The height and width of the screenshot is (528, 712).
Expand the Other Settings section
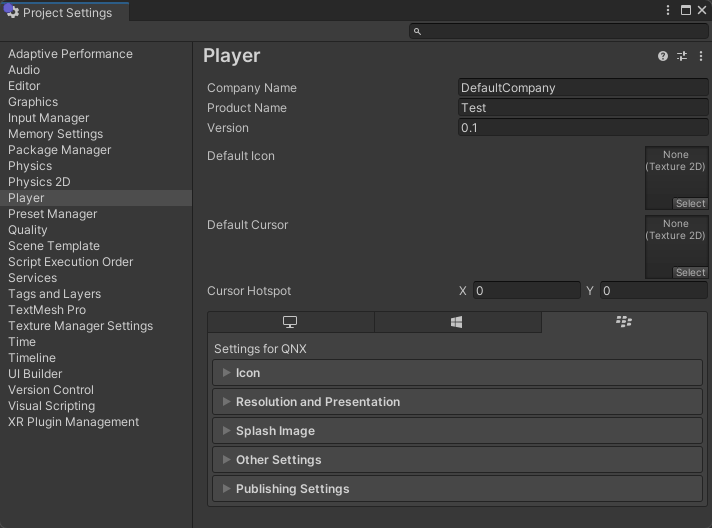click(x=457, y=460)
